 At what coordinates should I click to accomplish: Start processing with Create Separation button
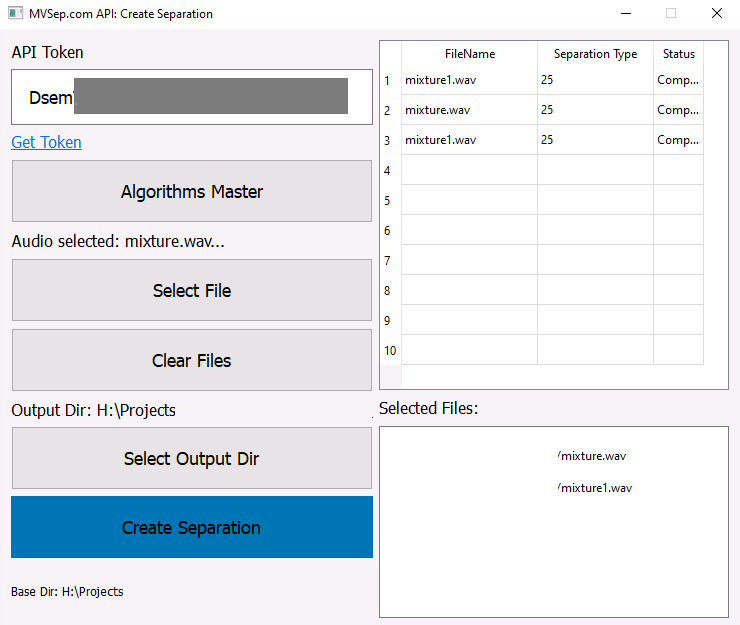click(x=191, y=527)
